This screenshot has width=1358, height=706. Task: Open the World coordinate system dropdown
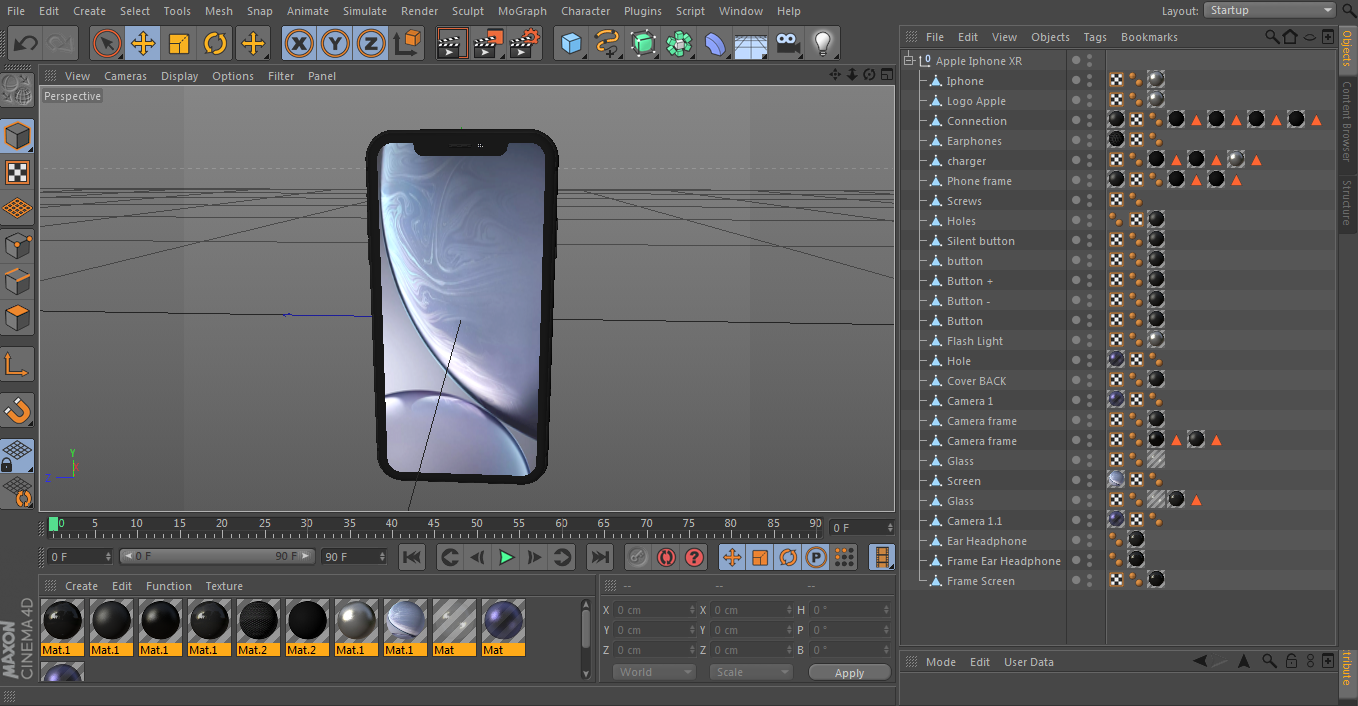click(654, 672)
